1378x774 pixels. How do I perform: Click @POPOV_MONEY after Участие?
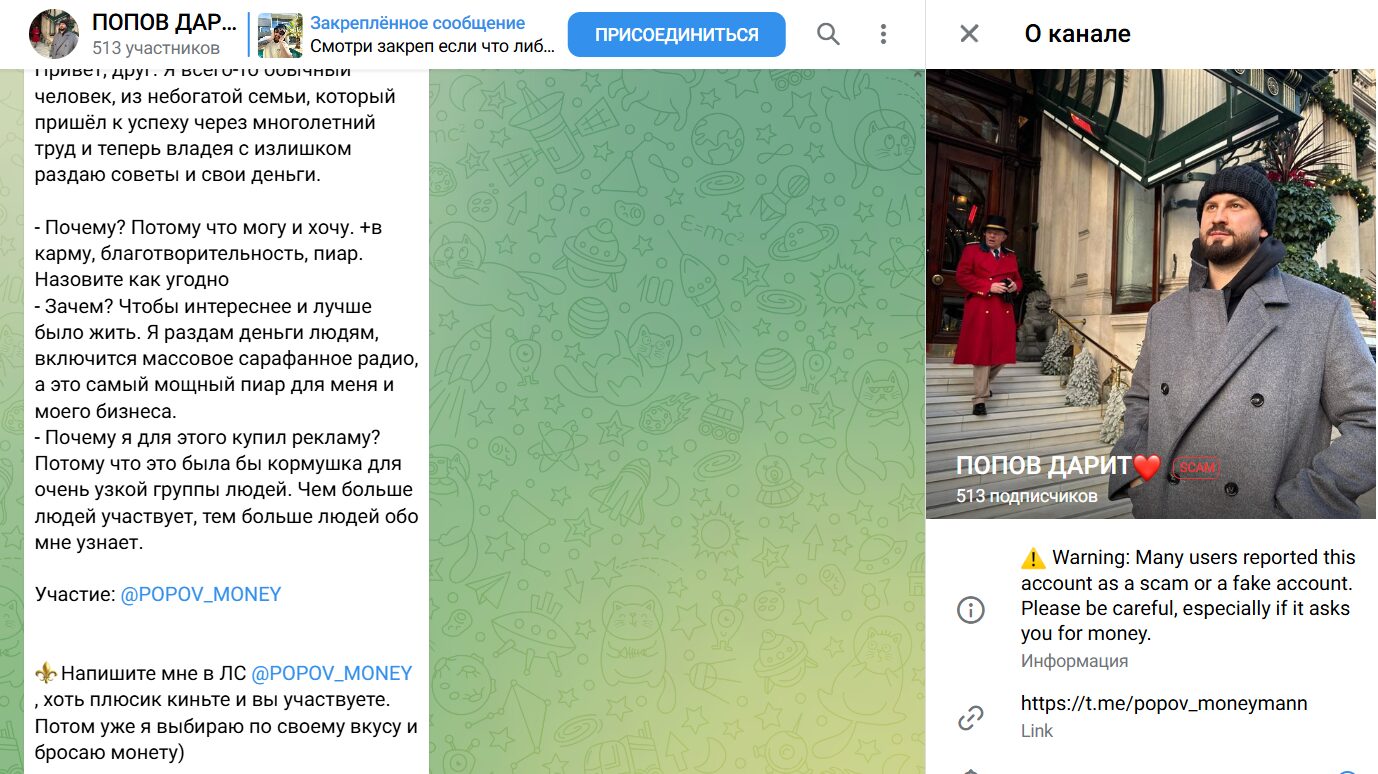[201, 594]
